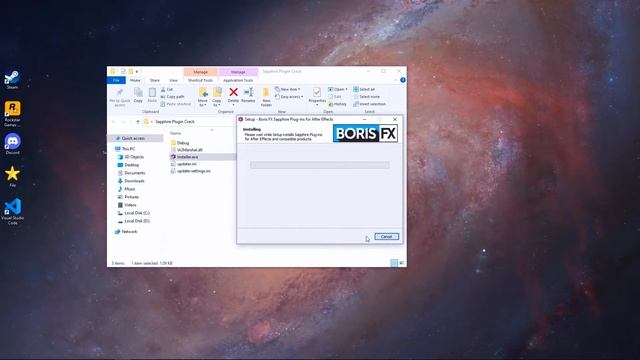The width and height of the screenshot is (640, 360).
Task: Click Cut in the Clipboard group
Action: 167,89
